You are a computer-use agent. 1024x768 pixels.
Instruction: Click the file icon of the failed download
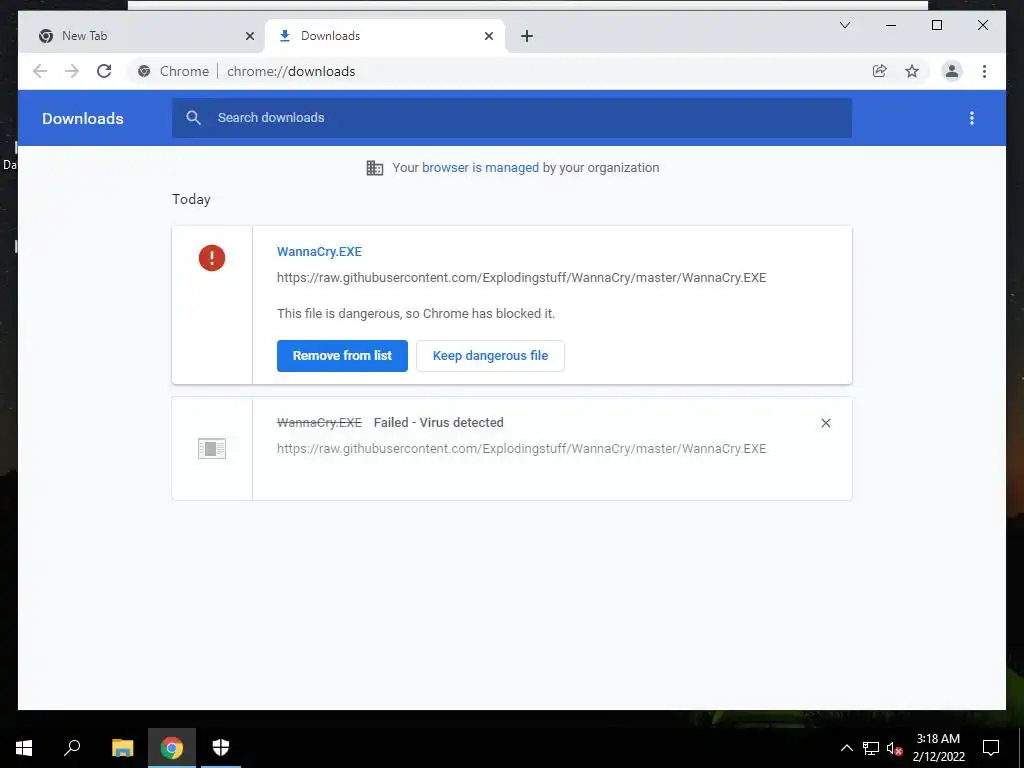[212, 448]
